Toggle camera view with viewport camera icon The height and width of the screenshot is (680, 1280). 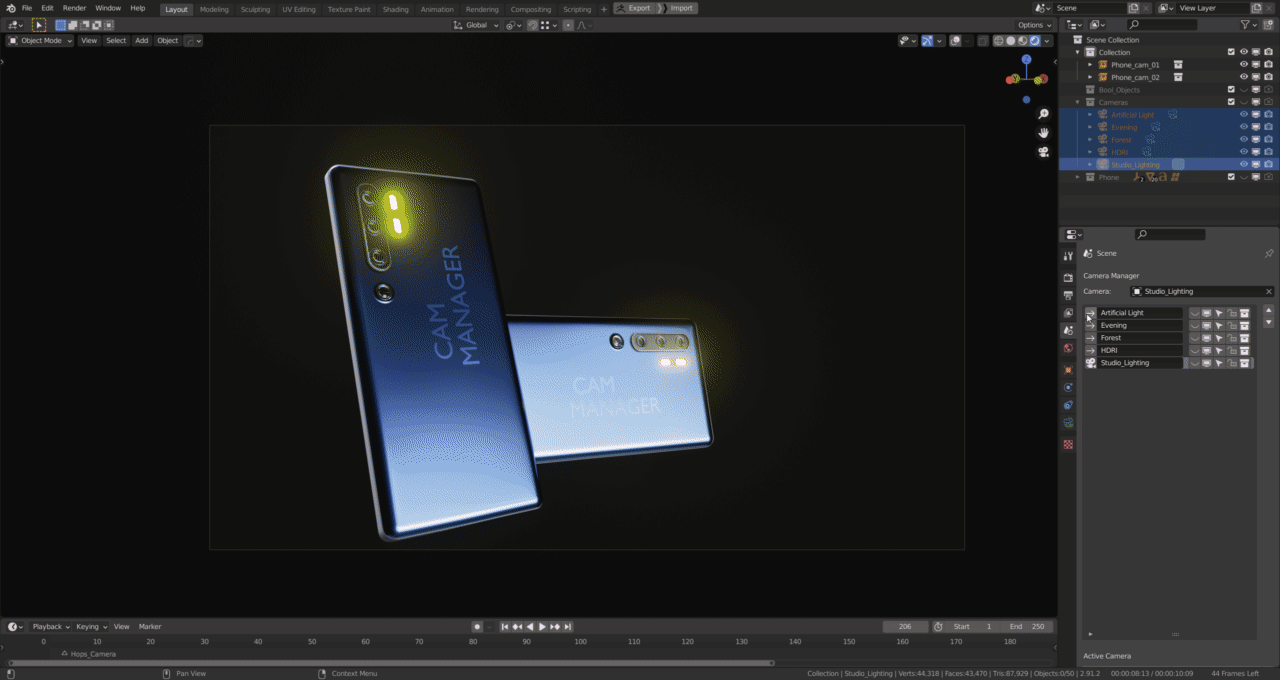click(1043, 152)
